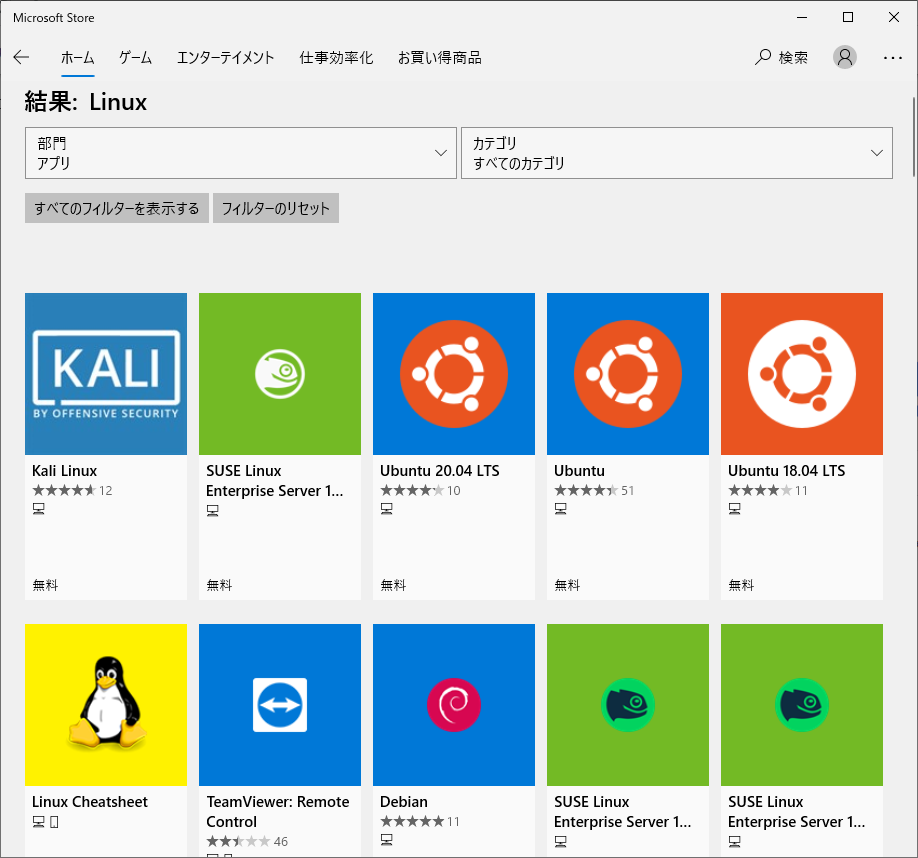Click the すべてのフィルターを表示する button
This screenshot has width=918, height=858.
(x=117, y=208)
